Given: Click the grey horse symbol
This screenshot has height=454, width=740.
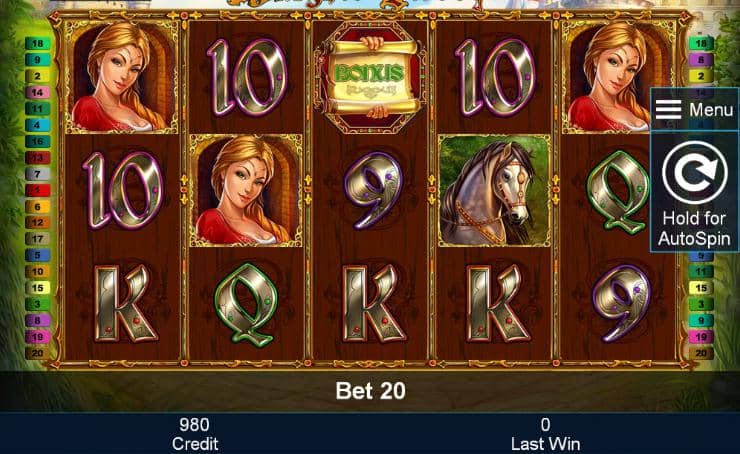Looking at the screenshot, I should [x=495, y=190].
